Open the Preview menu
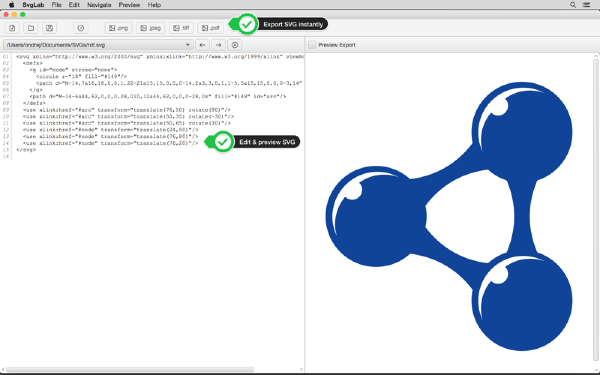This screenshot has height=375, width=600. [129, 5]
